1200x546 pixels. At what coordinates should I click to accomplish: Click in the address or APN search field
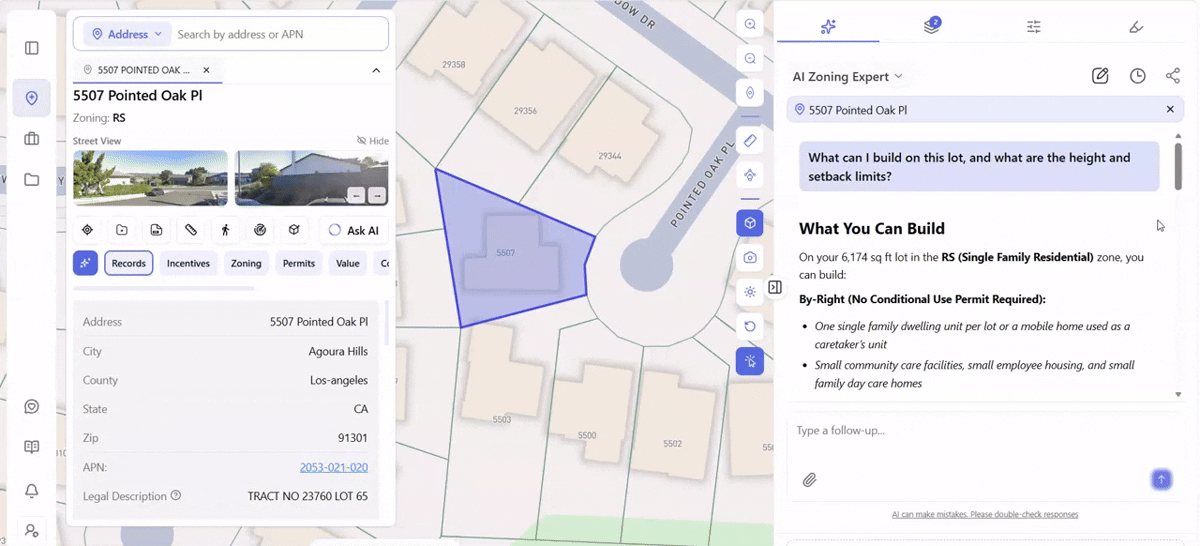[280, 34]
